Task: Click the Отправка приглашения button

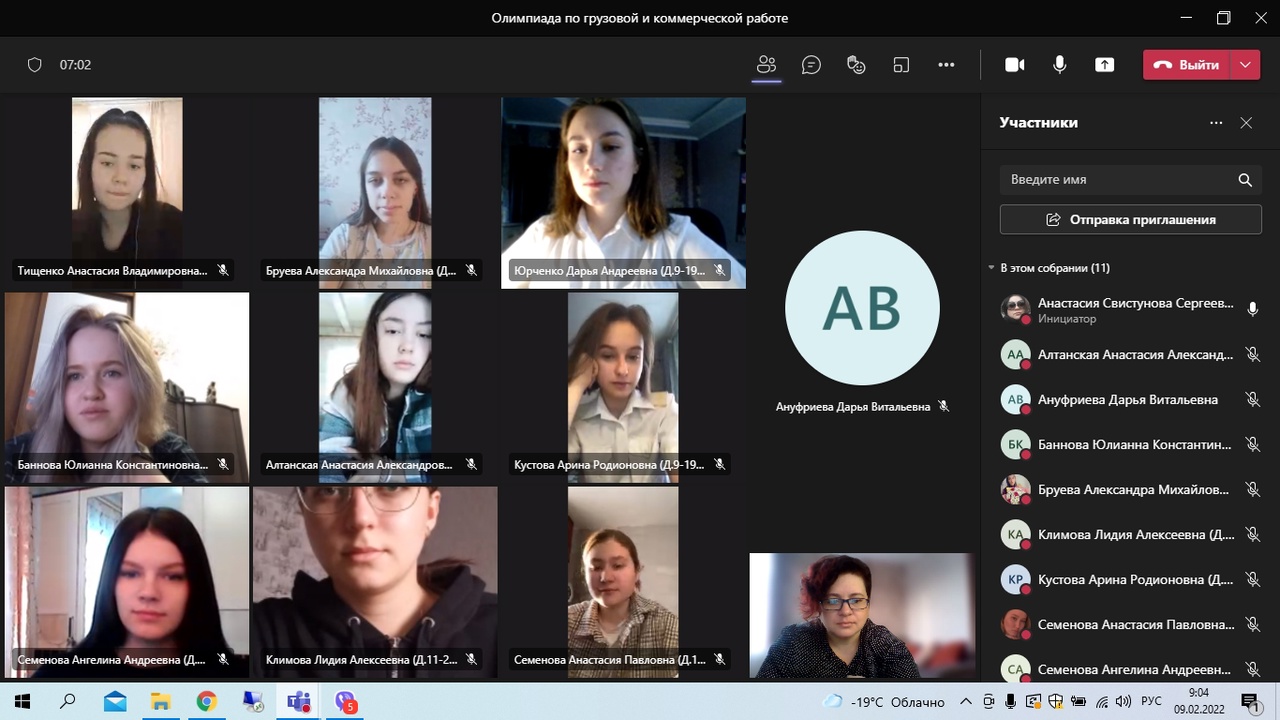Action: click(1130, 220)
